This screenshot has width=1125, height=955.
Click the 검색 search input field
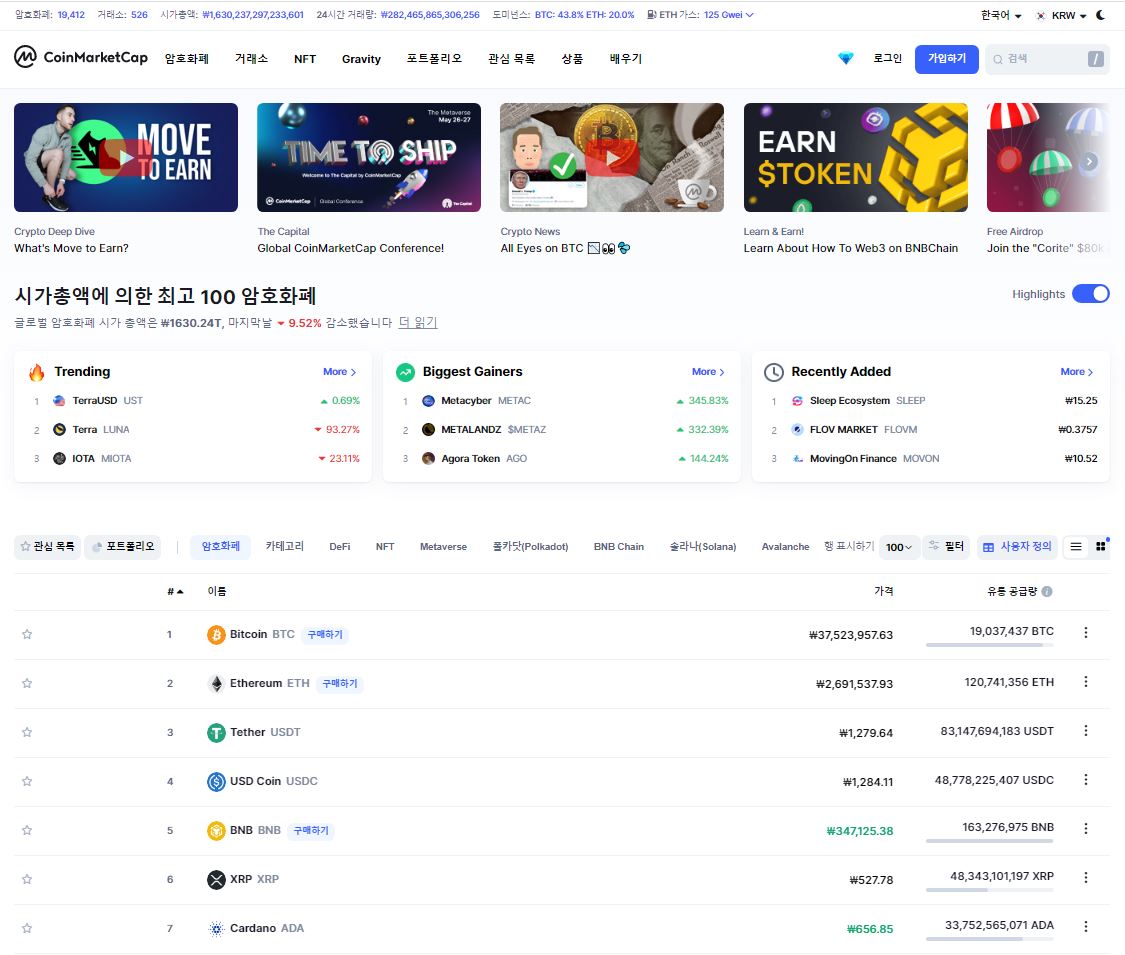pos(1047,59)
